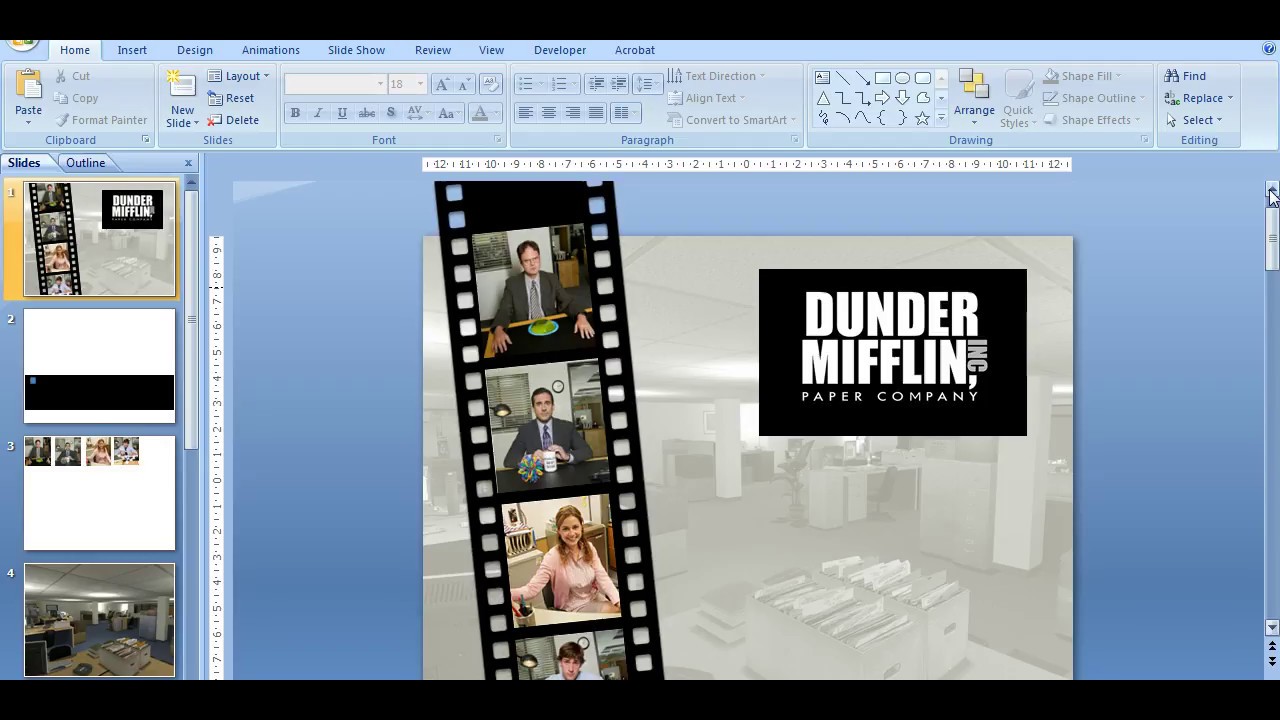Toggle Strikethrough formatting
Viewport: 1280px width, 720px height.
(367, 113)
